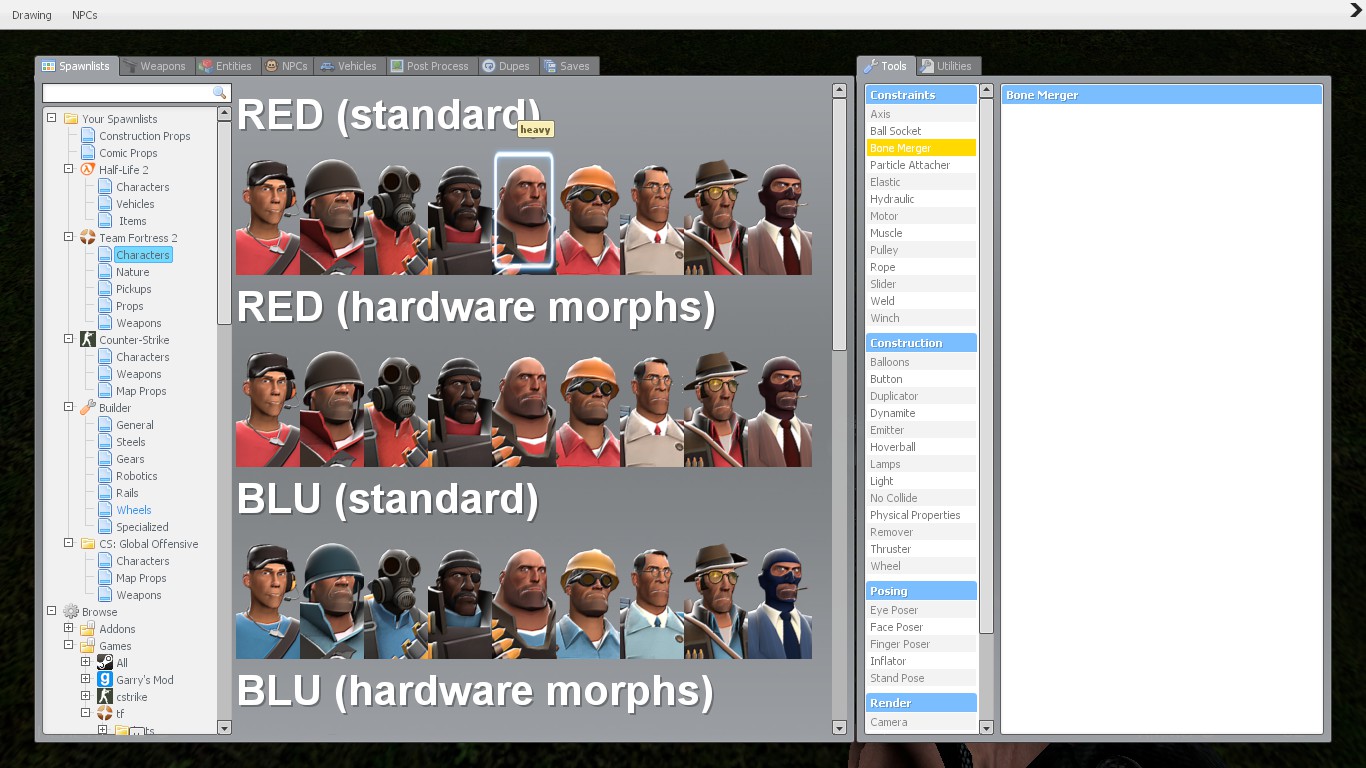Viewport: 1366px width, 768px height.
Task: Open the NPCs menu in the top bar
Action: (85, 15)
